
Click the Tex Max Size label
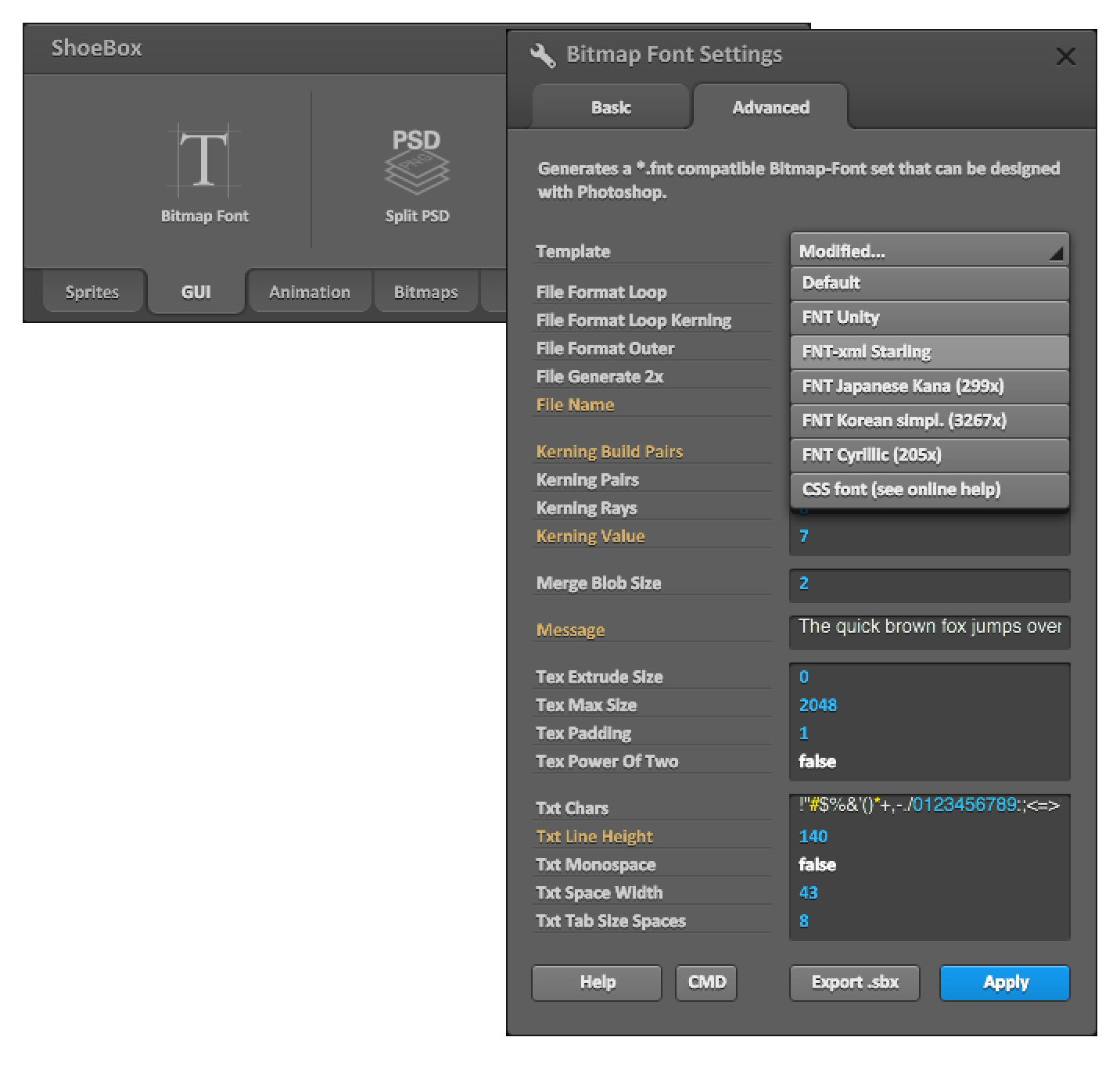pyautogui.click(x=587, y=705)
